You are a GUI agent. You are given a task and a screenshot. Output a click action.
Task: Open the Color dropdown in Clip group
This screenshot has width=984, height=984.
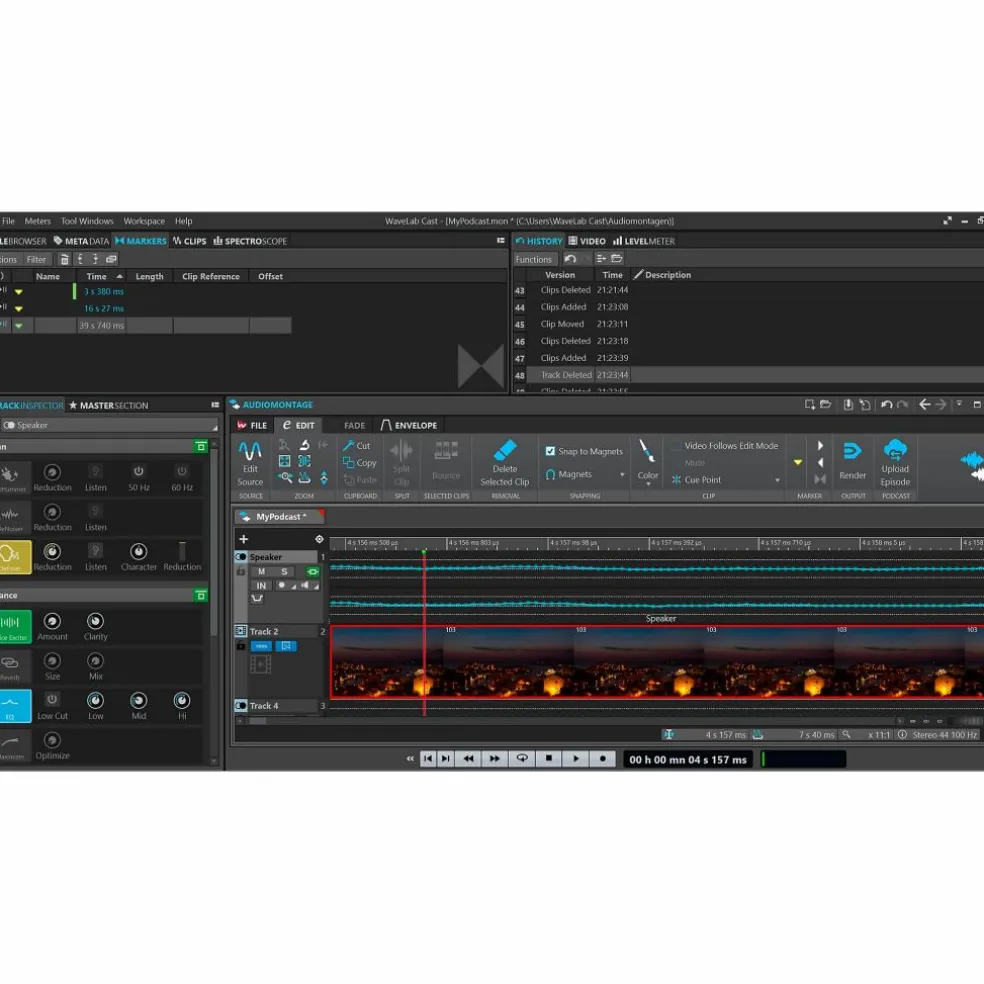tap(648, 484)
